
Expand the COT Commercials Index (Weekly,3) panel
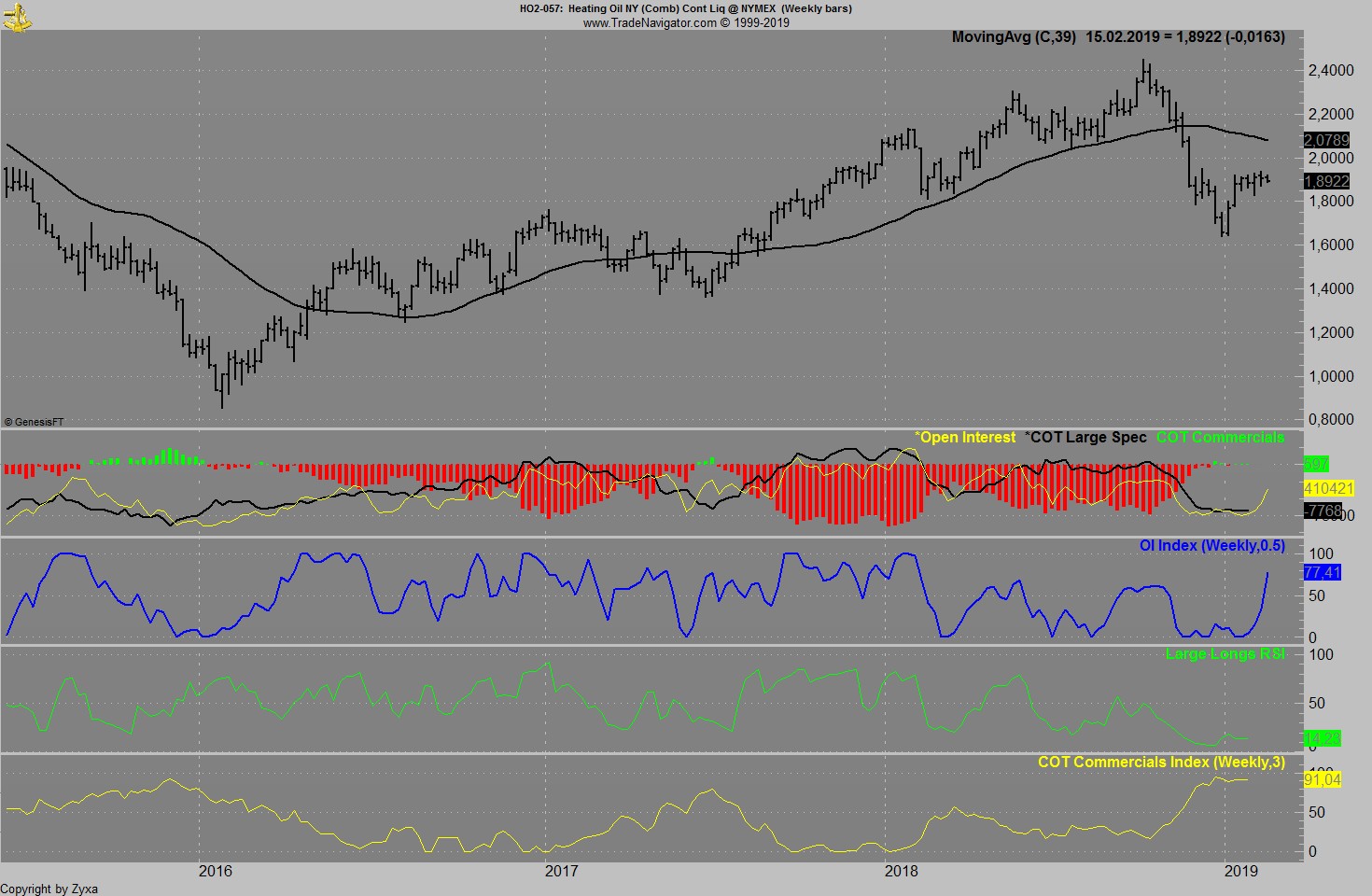[x=1160, y=762]
